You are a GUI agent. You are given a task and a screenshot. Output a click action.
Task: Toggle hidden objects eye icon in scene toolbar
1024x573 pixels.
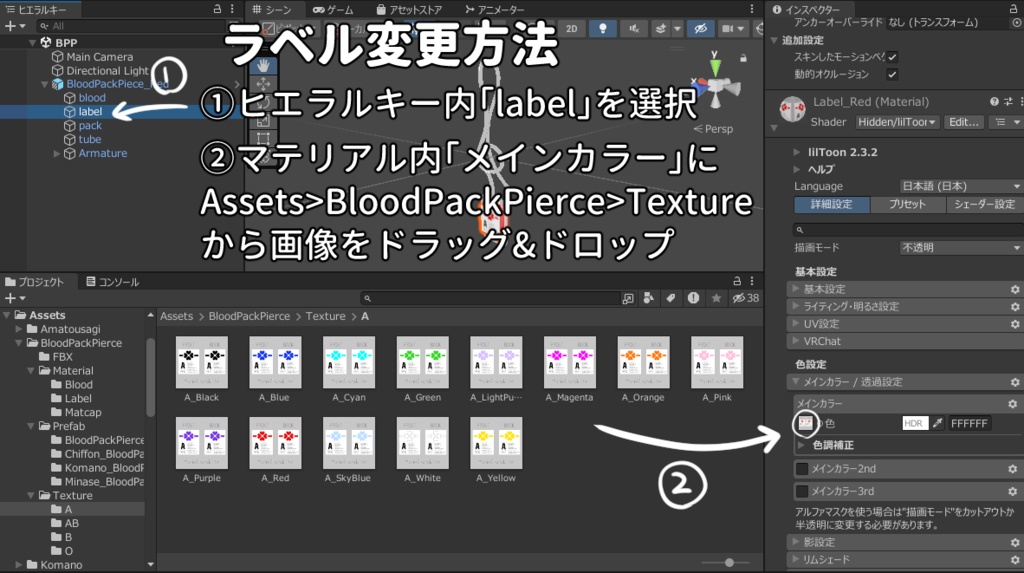pyautogui.click(x=701, y=29)
